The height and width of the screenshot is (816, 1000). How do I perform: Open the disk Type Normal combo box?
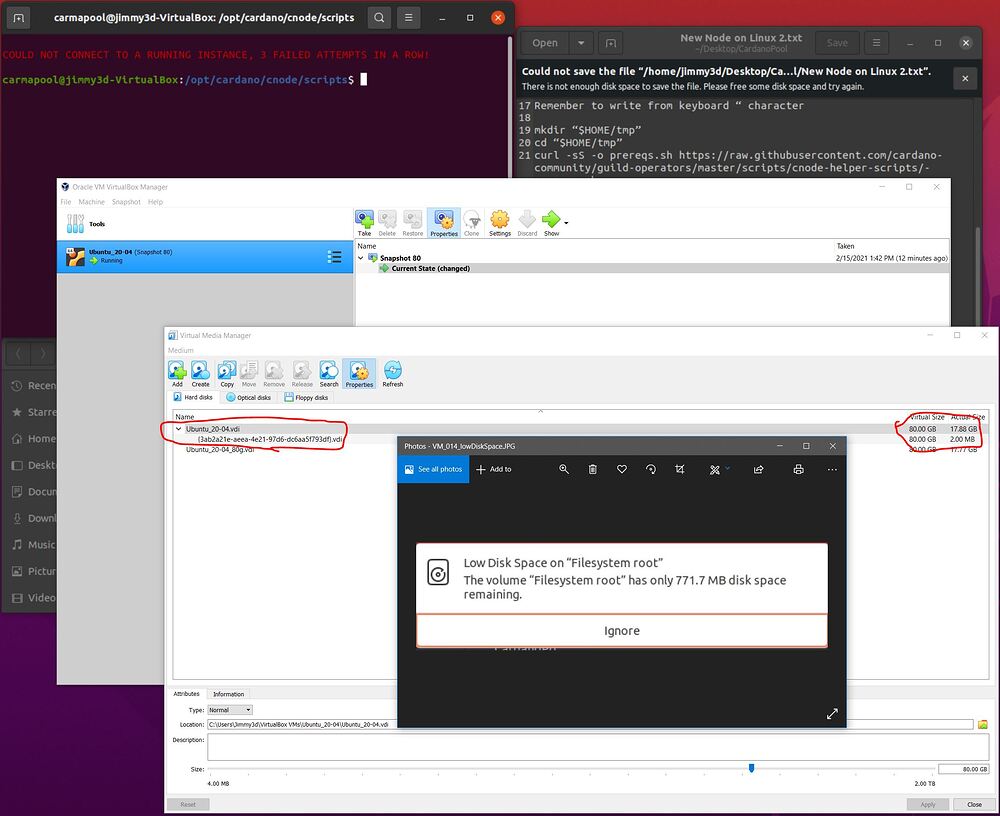[x=230, y=709]
